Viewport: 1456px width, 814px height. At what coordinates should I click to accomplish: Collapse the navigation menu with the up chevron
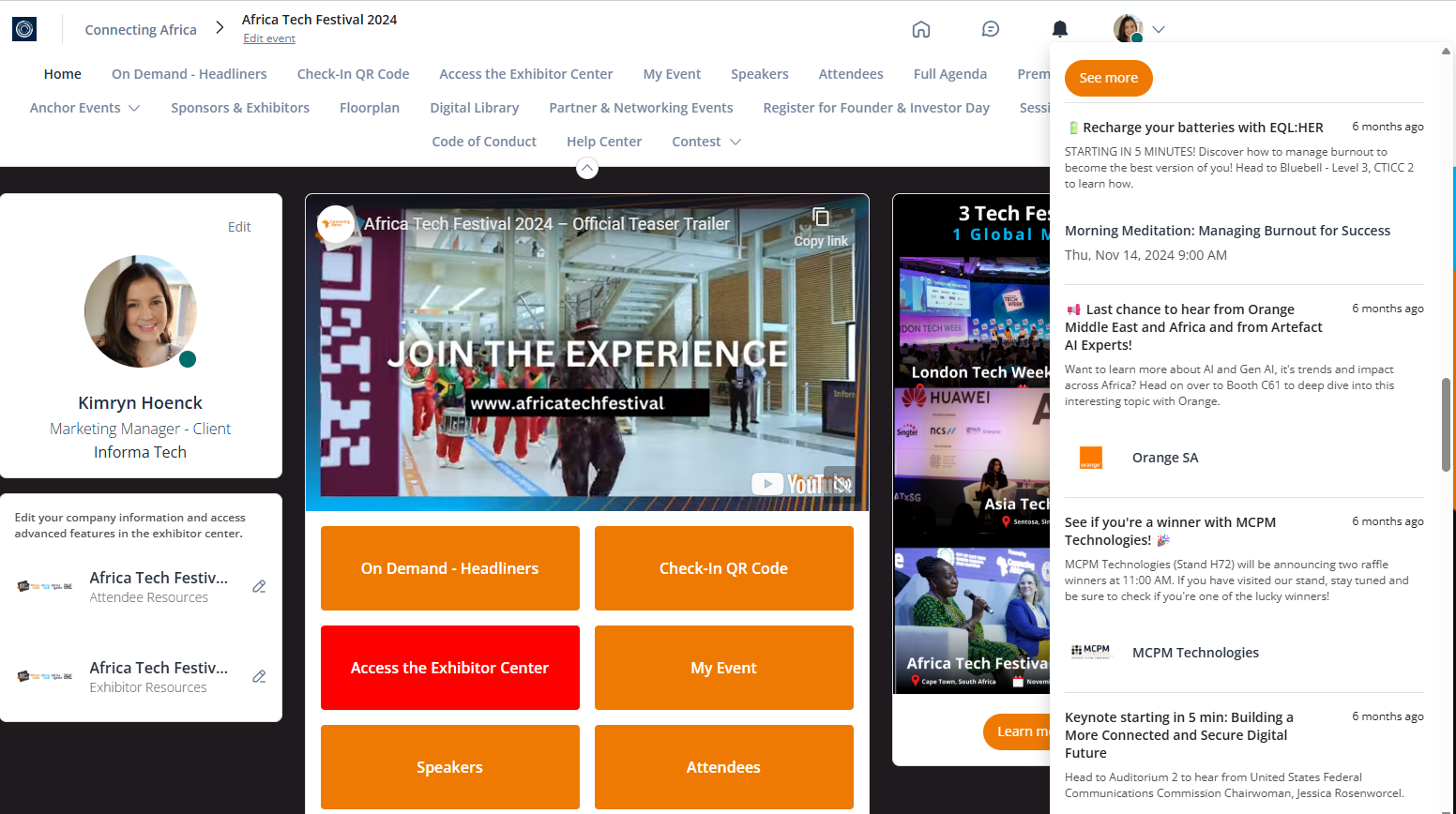click(586, 168)
